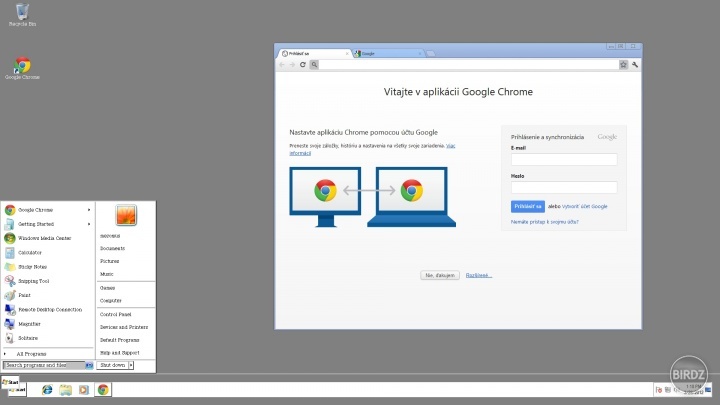The image size is (720, 405).
Task: Reload the page in Chrome
Action: tap(303, 65)
